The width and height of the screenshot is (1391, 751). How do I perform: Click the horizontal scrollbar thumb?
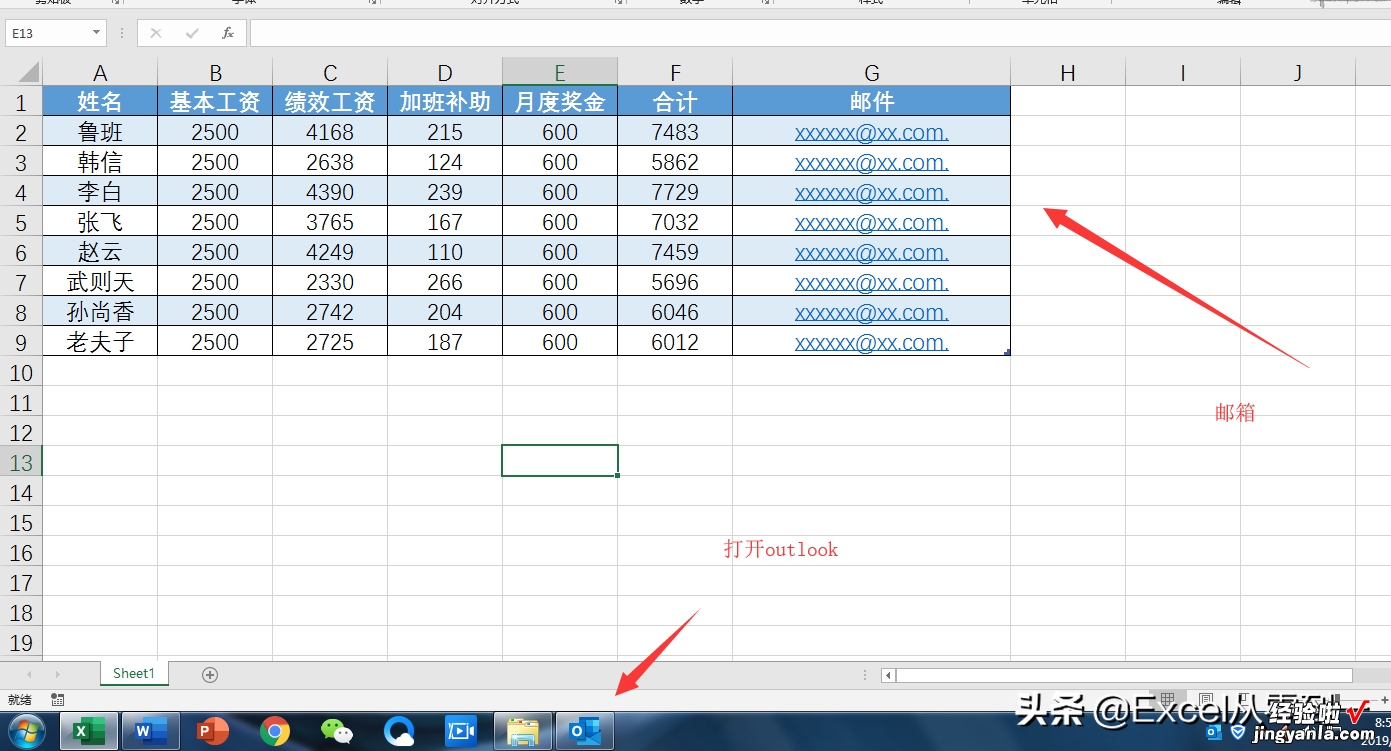[1124, 675]
